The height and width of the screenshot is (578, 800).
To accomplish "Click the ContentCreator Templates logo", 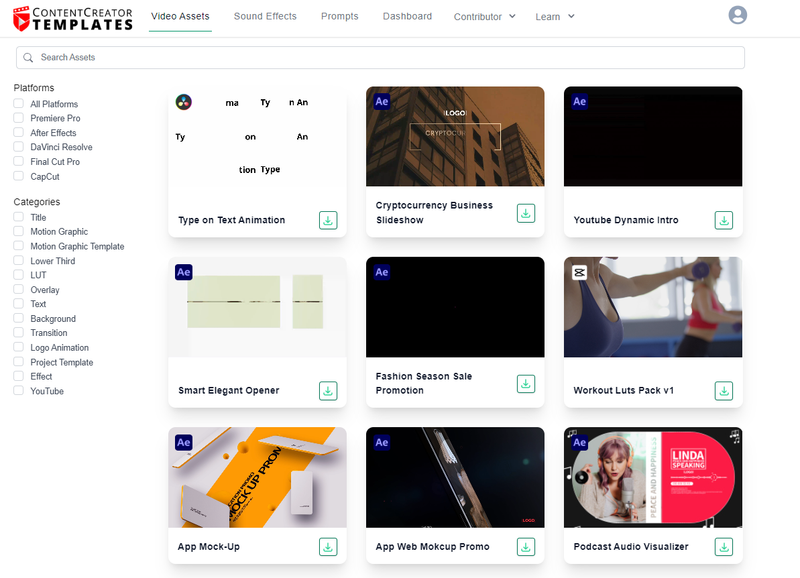I will (x=70, y=17).
